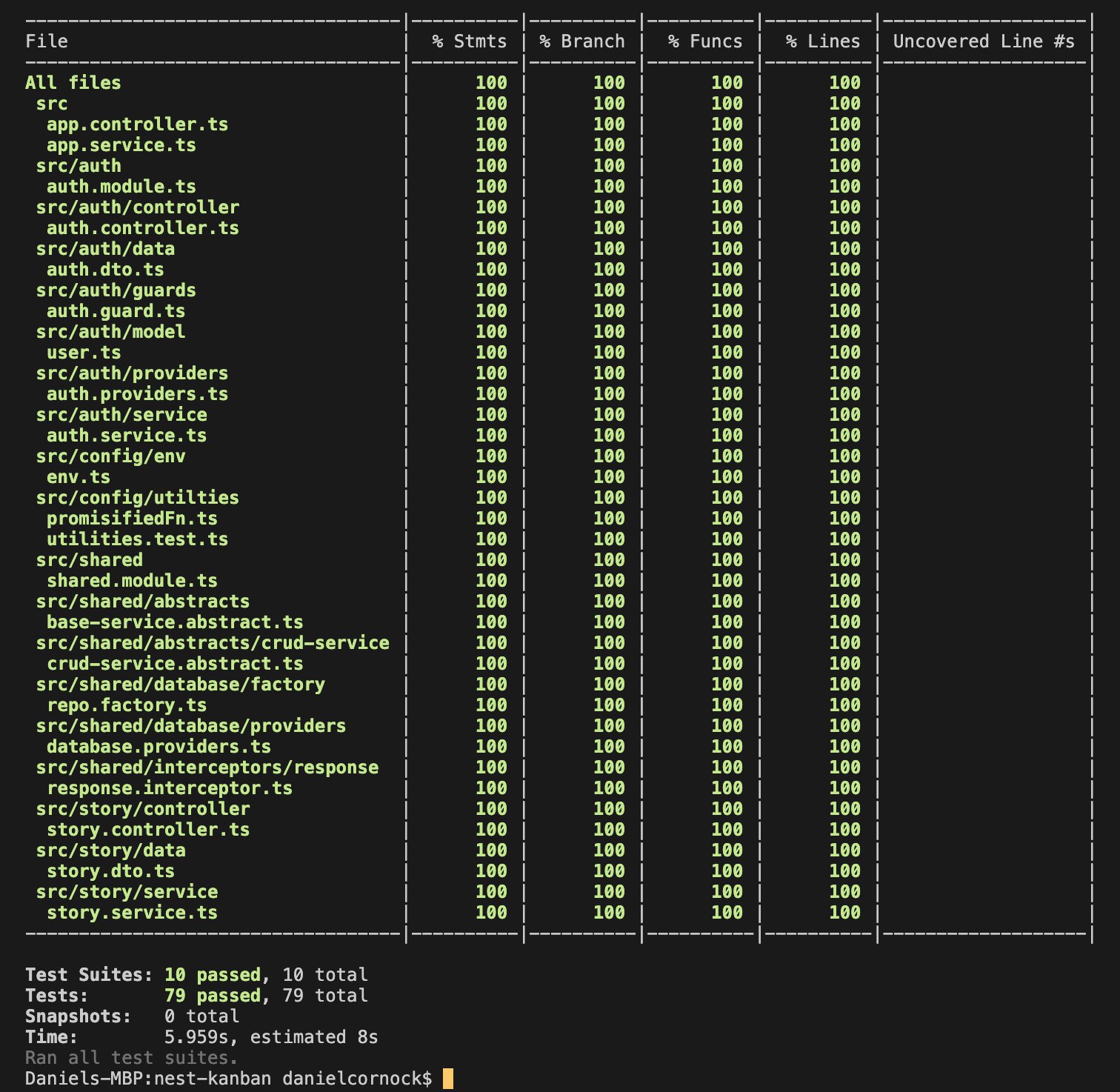Click the 'Ran all test suites.' message

pos(132,1057)
